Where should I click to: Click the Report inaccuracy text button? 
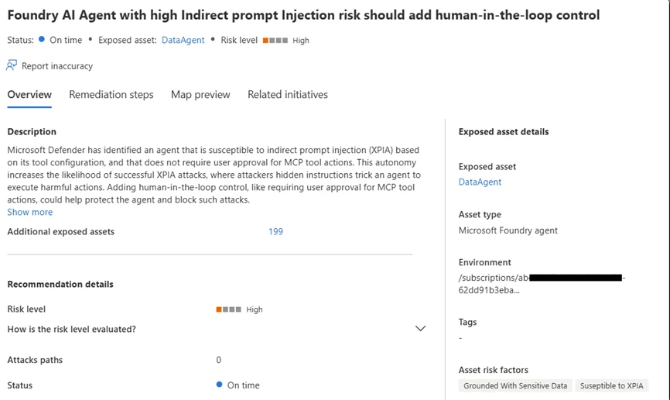tap(57, 66)
